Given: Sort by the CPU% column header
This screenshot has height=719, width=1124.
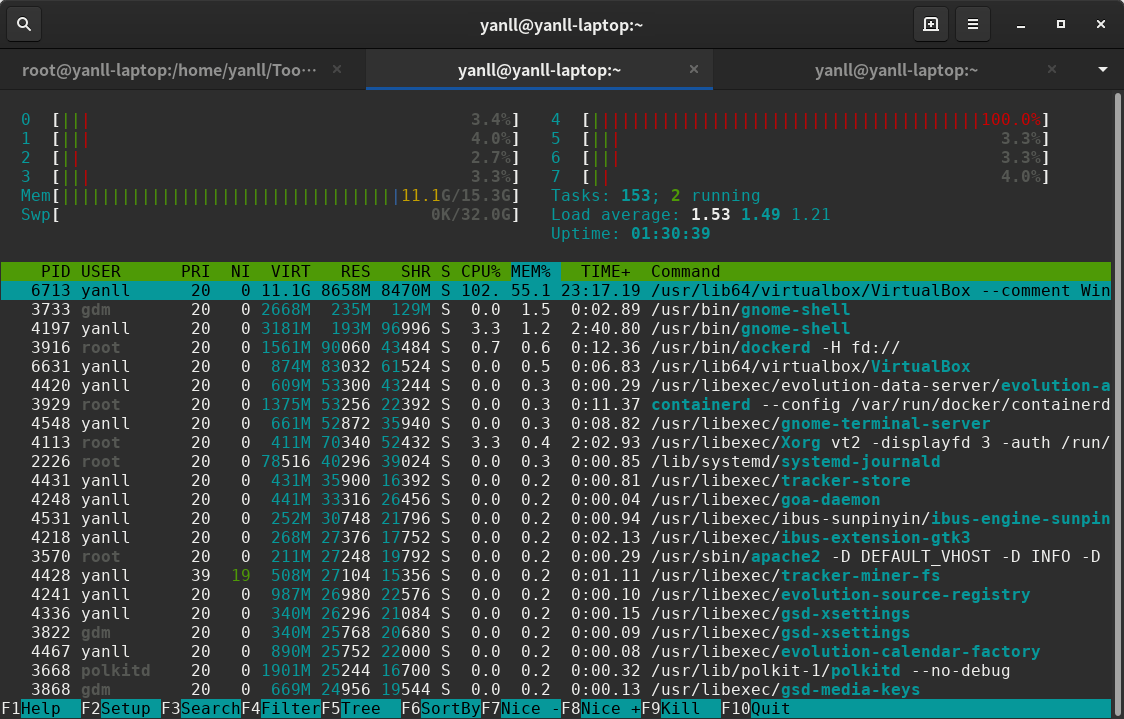Looking at the screenshot, I should point(480,272).
